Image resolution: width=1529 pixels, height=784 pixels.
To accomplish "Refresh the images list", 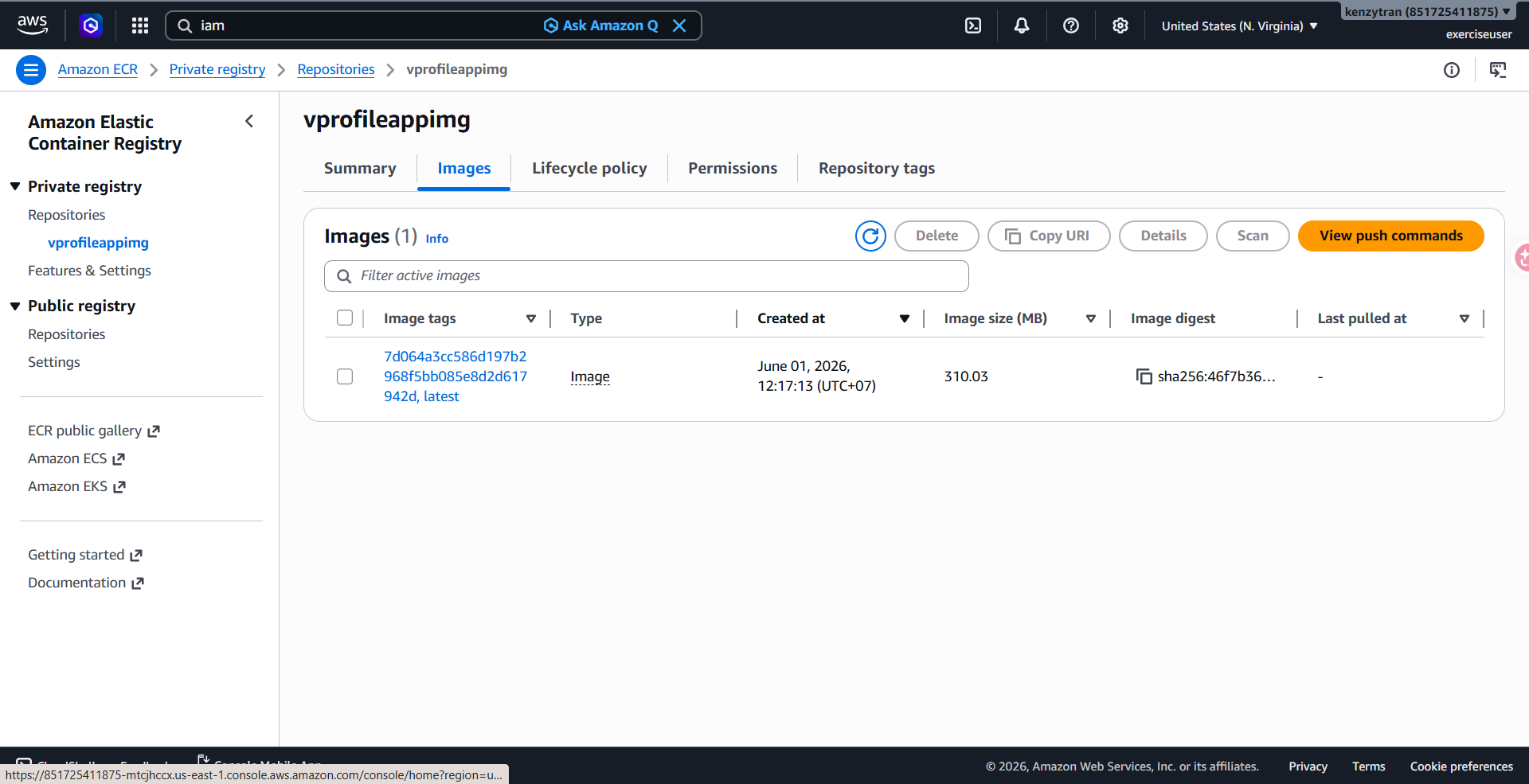I will coord(870,236).
